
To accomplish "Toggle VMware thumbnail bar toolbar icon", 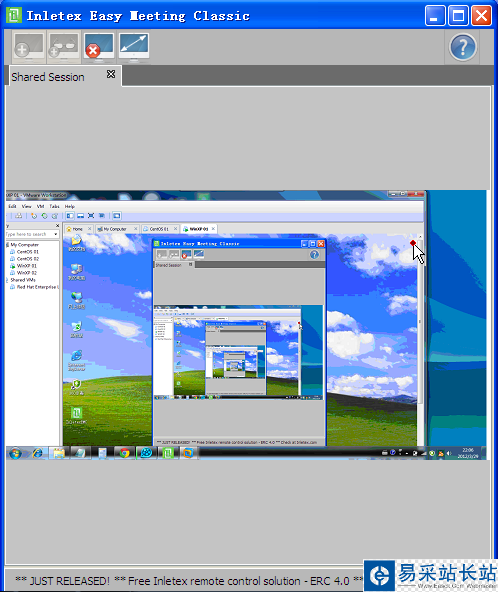I will coord(80,216).
